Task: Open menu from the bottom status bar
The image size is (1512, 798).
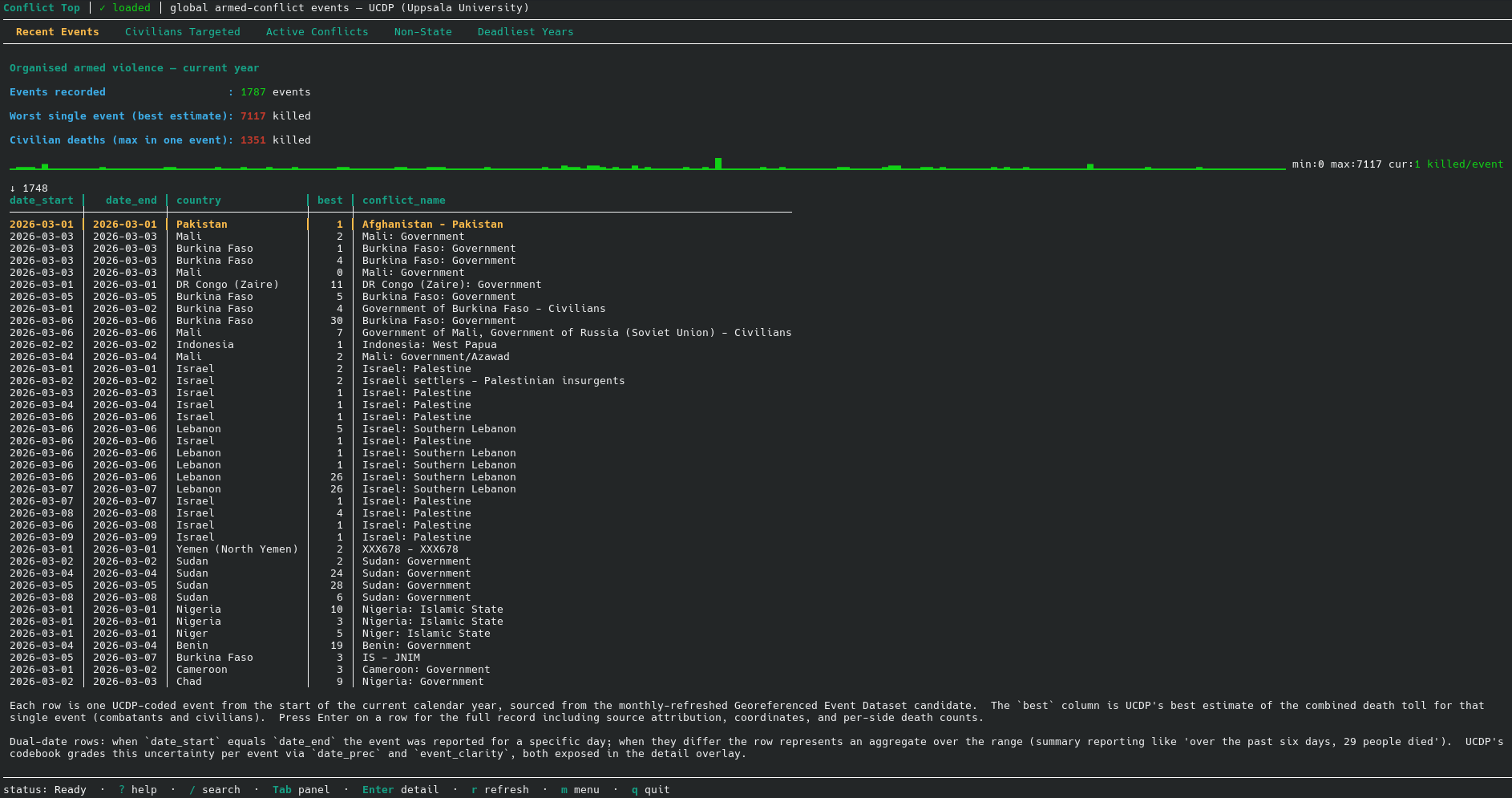Action: point(580,790)
